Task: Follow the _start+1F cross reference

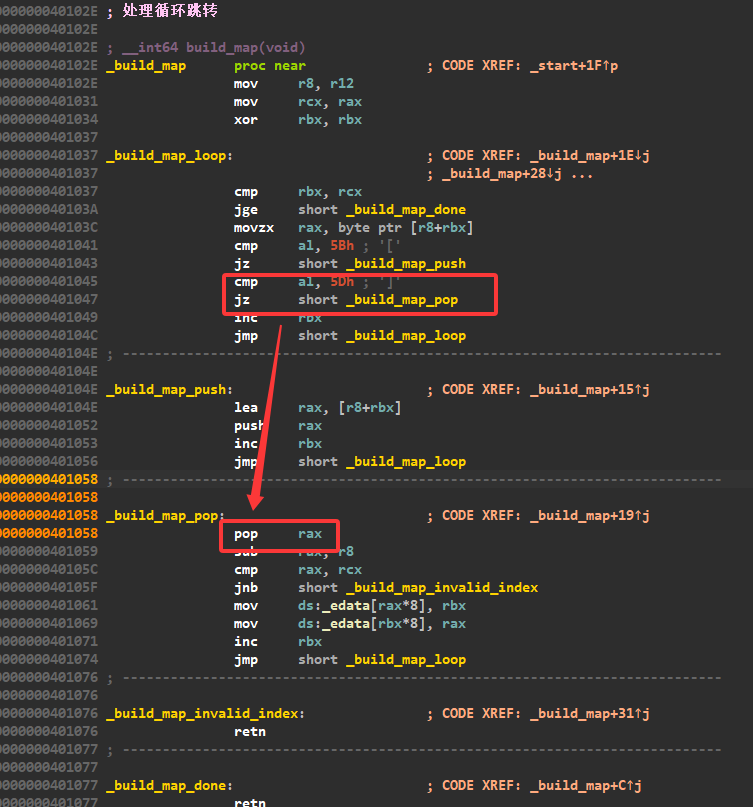Action: pos(574,66)
